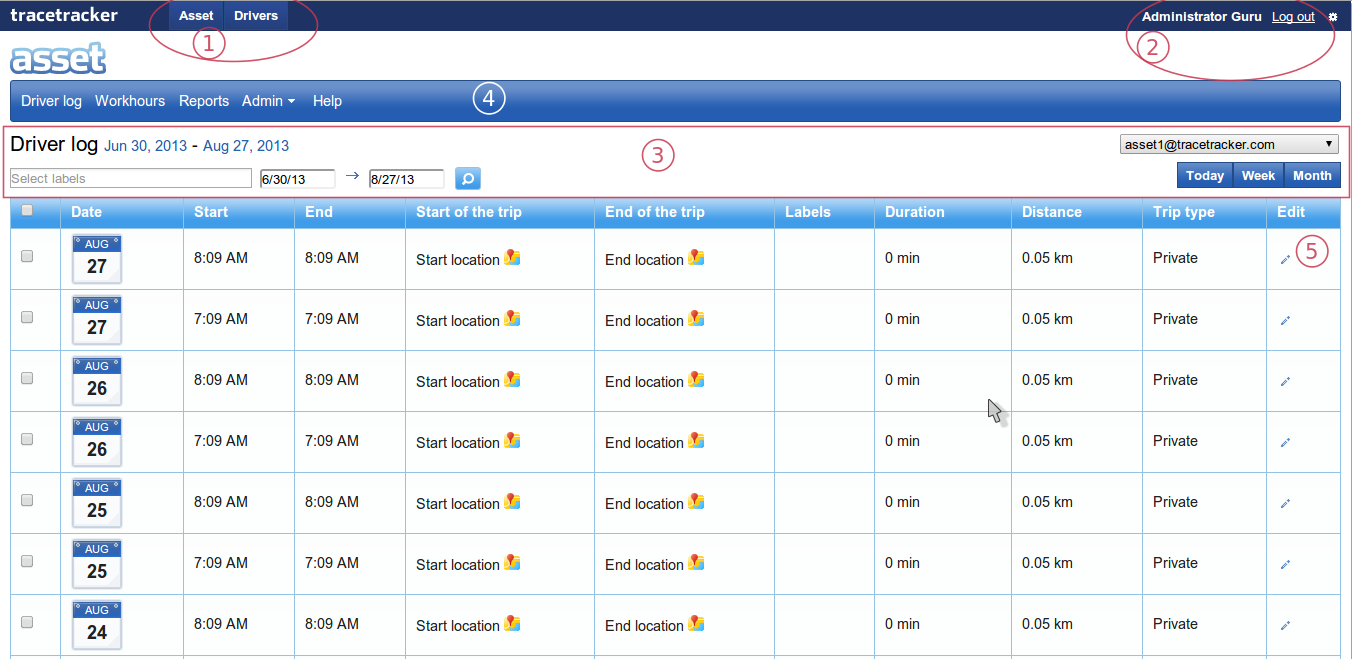Image resolution: width=1352 pixels, height=659 pixels.
Task: Edit the Aug 27 8:09 AM trip with pencil icon
Action: (1286, 259)
